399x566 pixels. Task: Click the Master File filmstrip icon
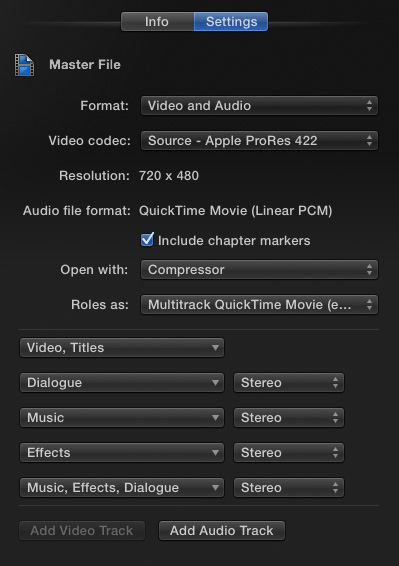[25, 65]
